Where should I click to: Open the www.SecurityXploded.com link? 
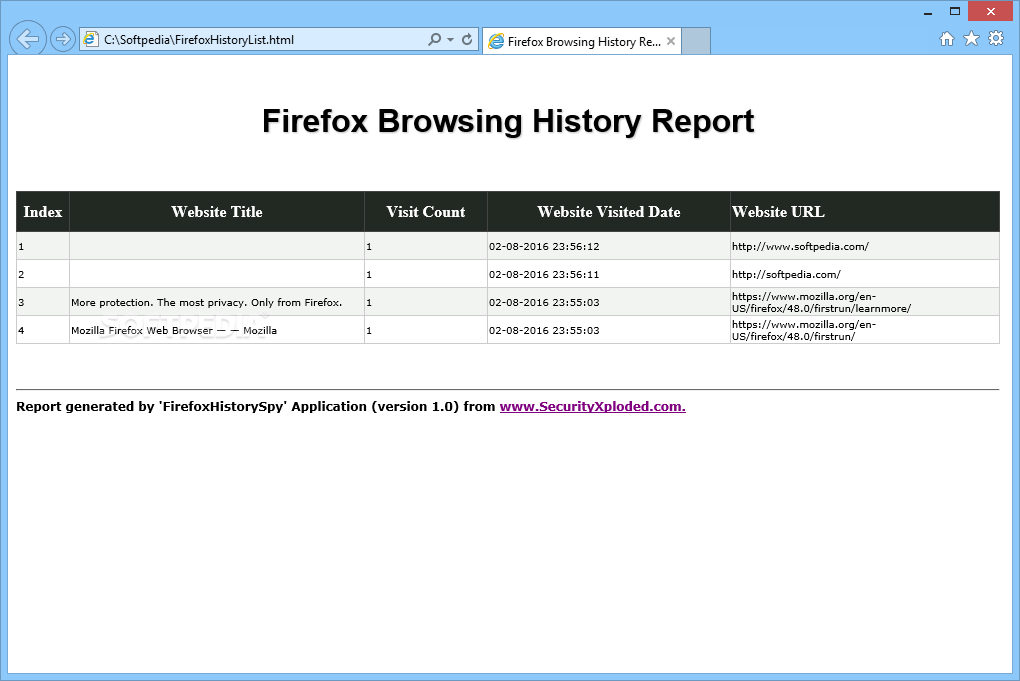pos(593,407)
